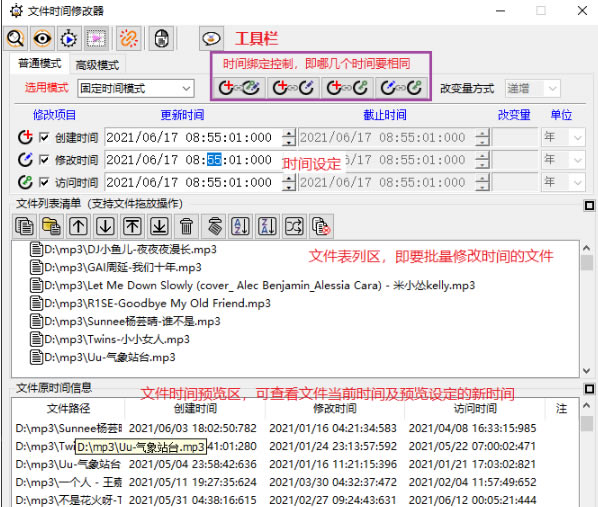Click the orange broken-link toolbar icon

(x=129, y=39)
